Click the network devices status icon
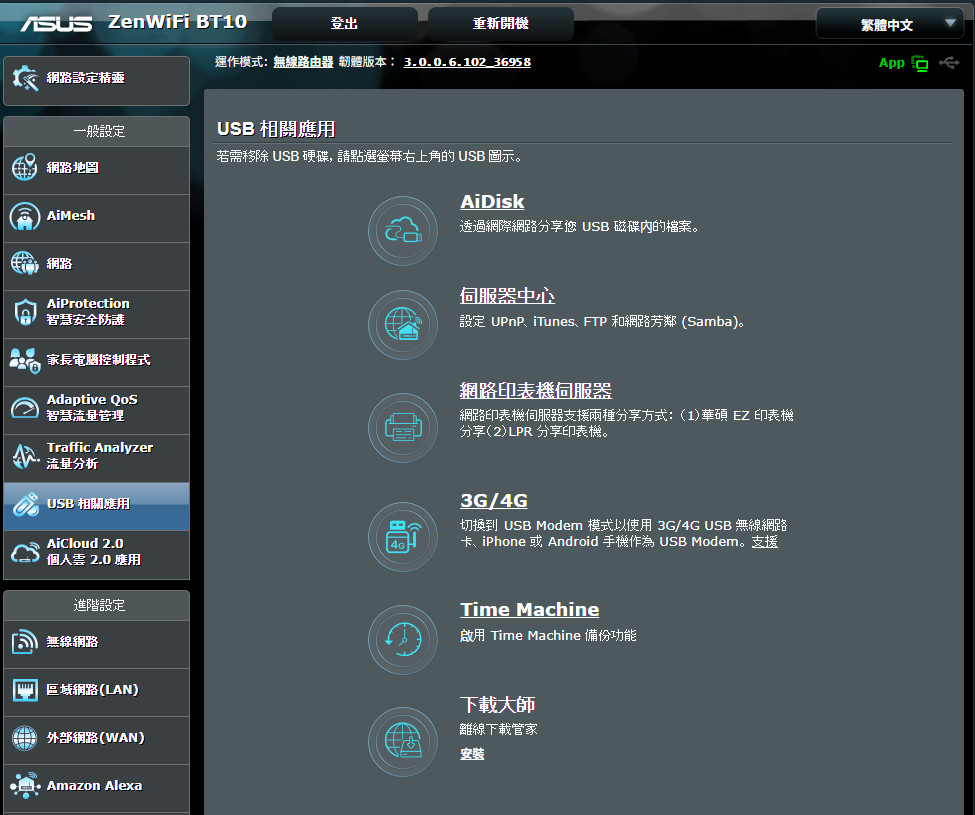The width and height of the screenshot is (975, 815). 920,63
